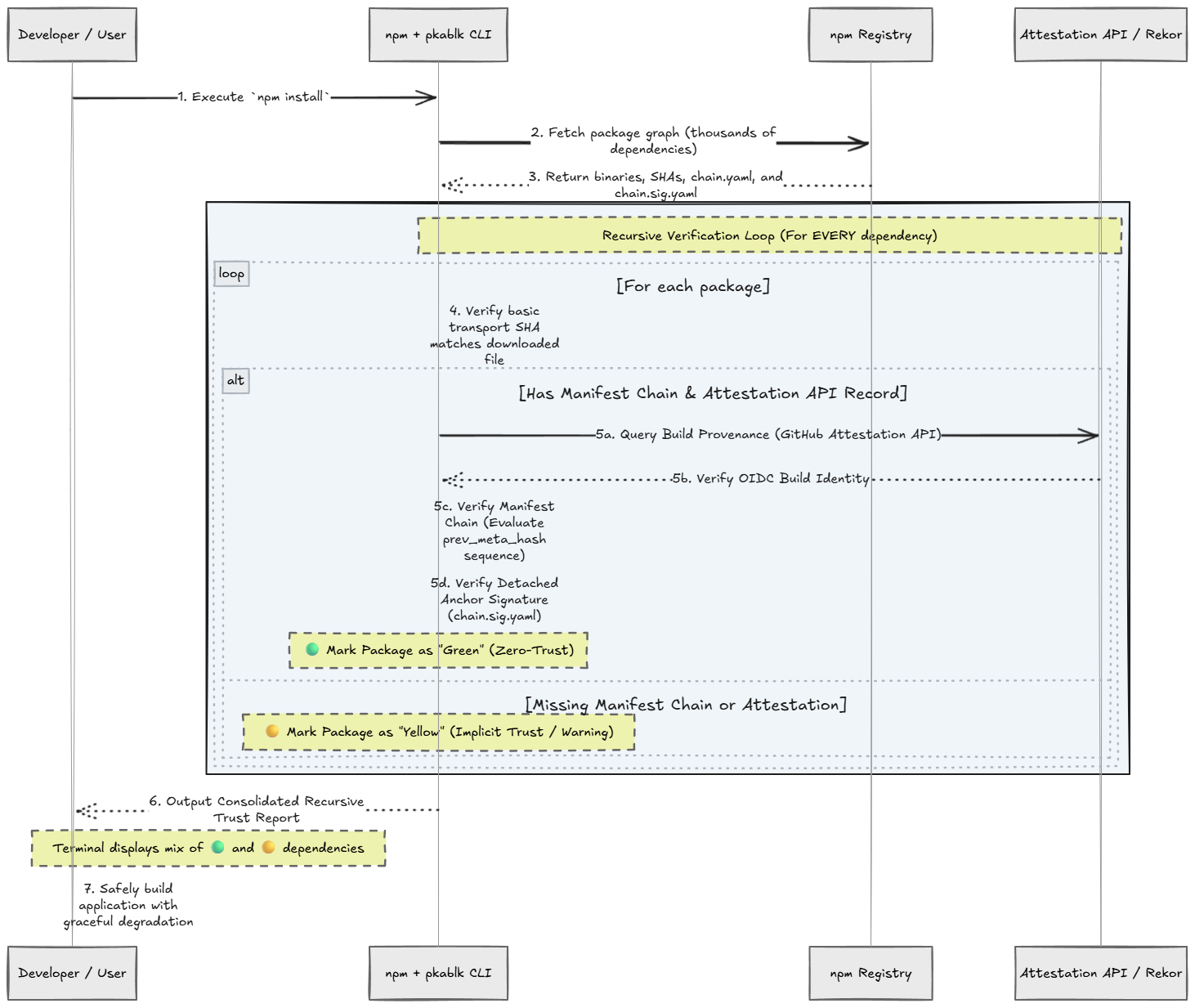Click the 'alt' frame label
Image resolution: width=1195 pixels, height=1008 pixels.
coord(235,380)
